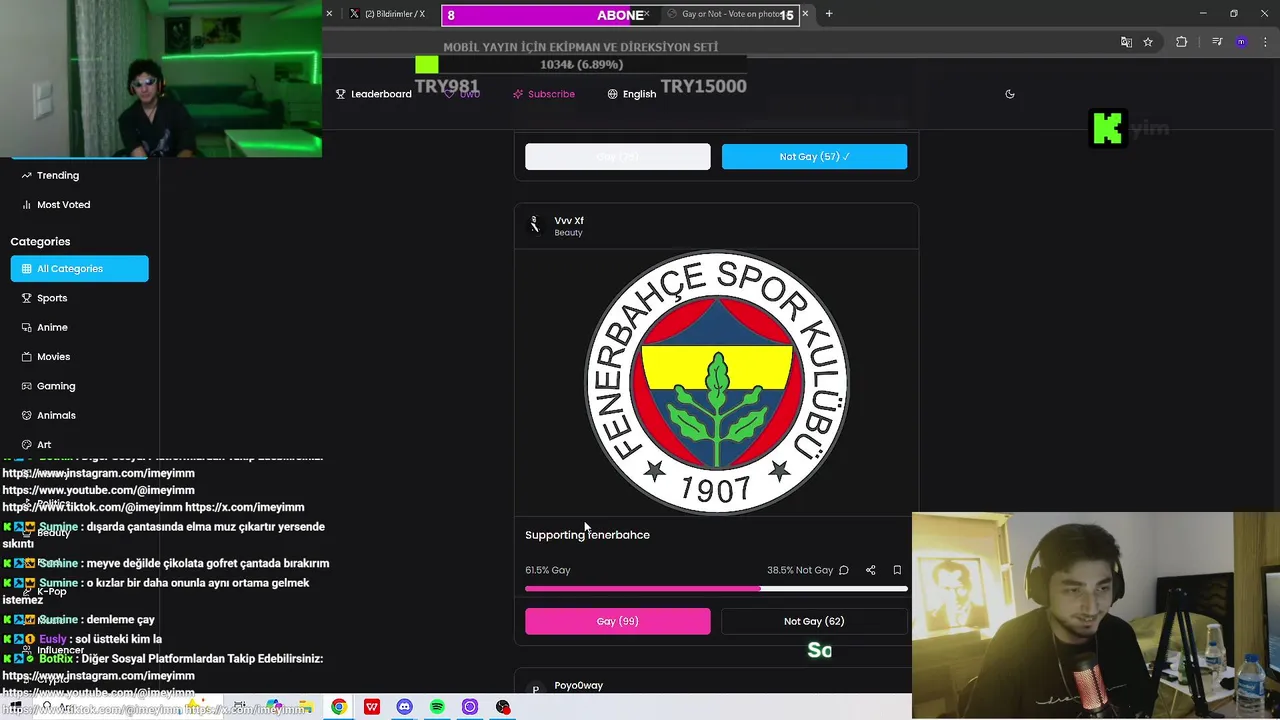Open Discord from the taskbar
The image size is (1280, 720).
click(404, 707)
